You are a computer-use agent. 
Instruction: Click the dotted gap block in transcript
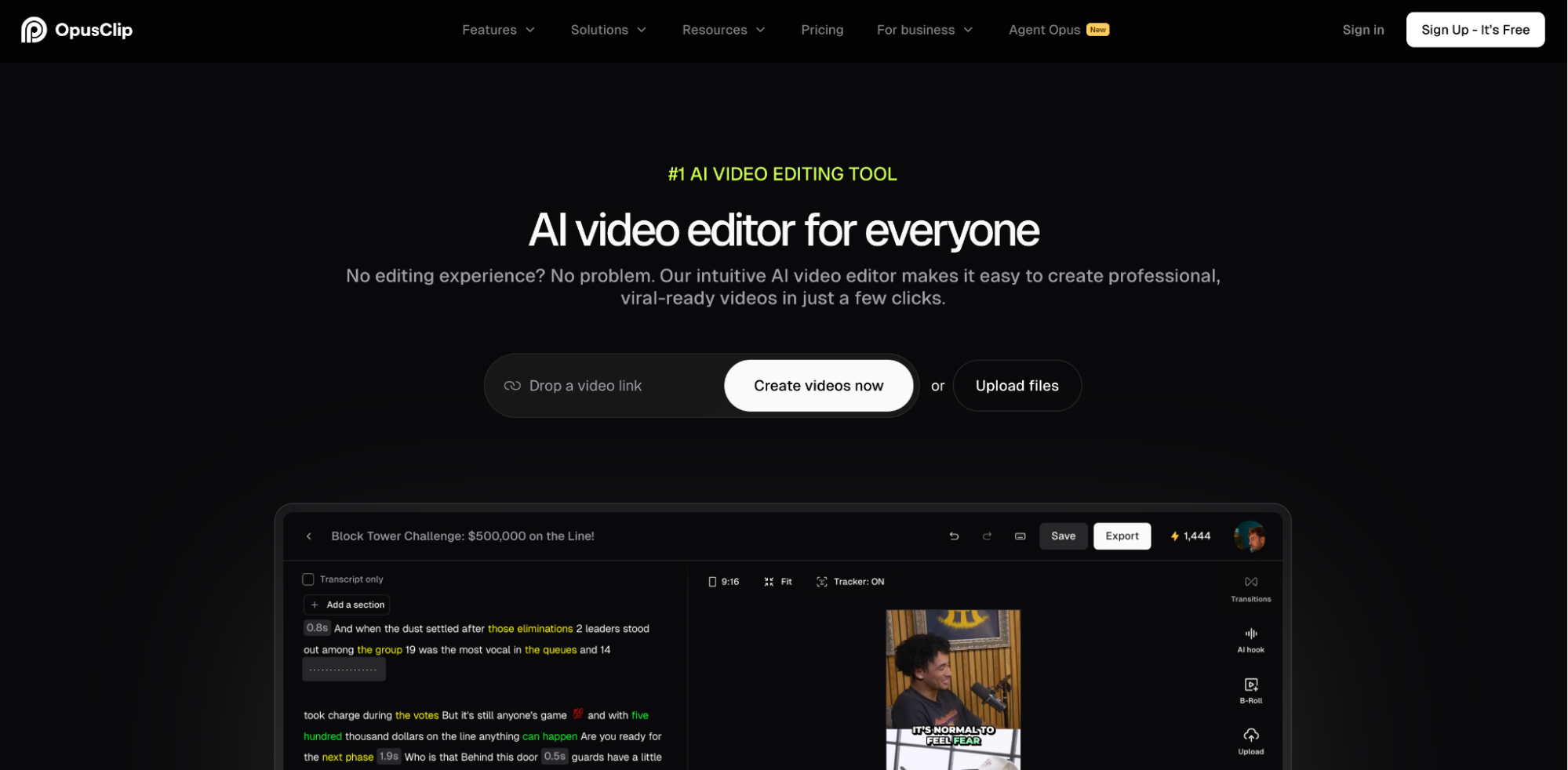(x=344, y=670)
